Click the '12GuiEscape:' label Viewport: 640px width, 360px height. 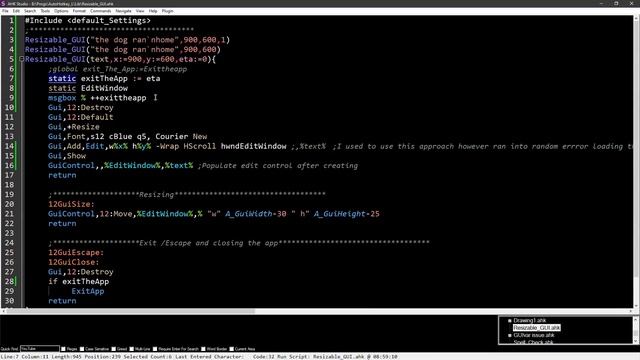click(76, 253)
